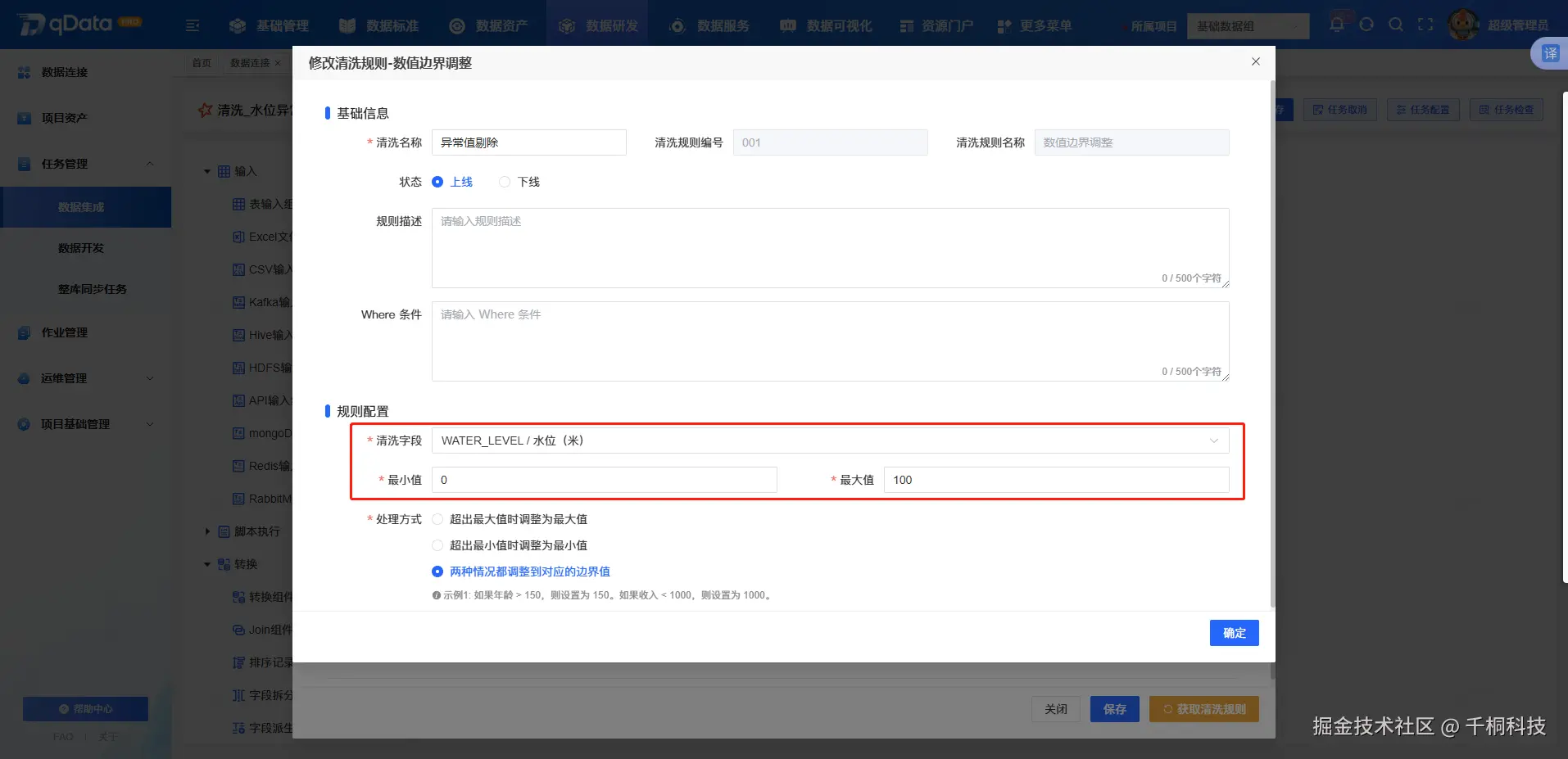Expand the 脚本执行 tree node

coord(207,531)
